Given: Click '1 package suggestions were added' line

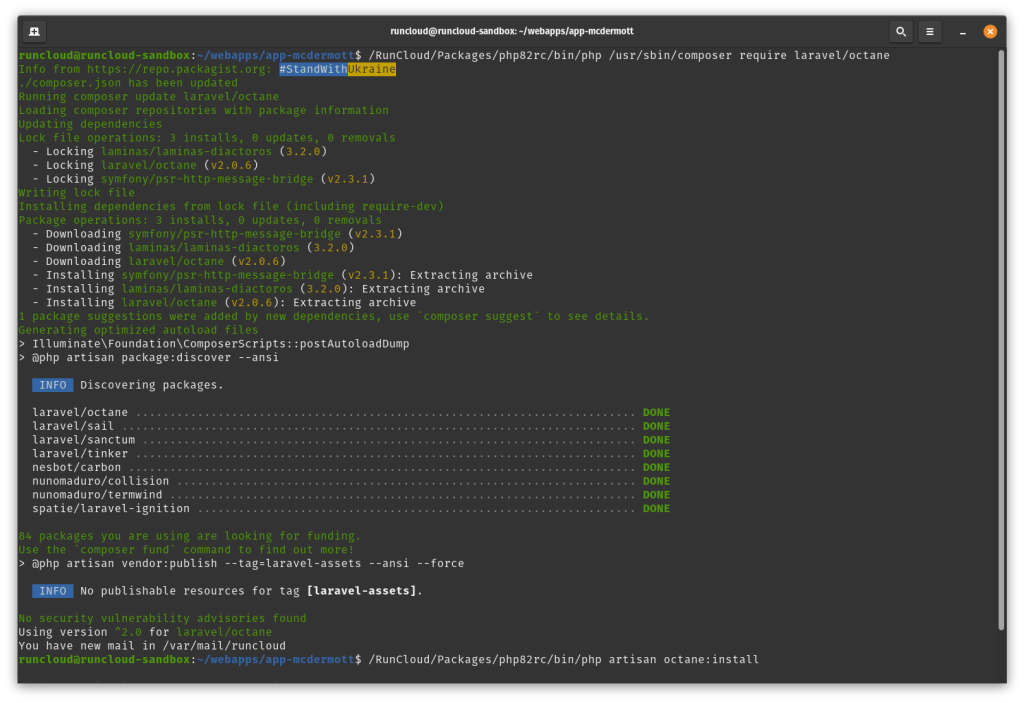Looking at the screenshot, I should (x=334, y=316).
